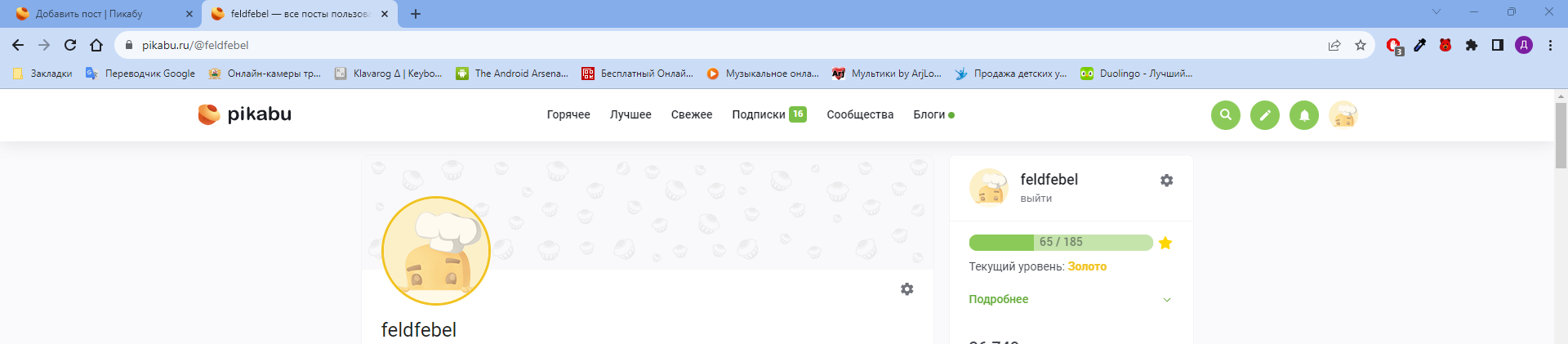1568x344 pixels.
Task: View site info padlock icon
Action: pyautogui.click(x=129, y=45)
